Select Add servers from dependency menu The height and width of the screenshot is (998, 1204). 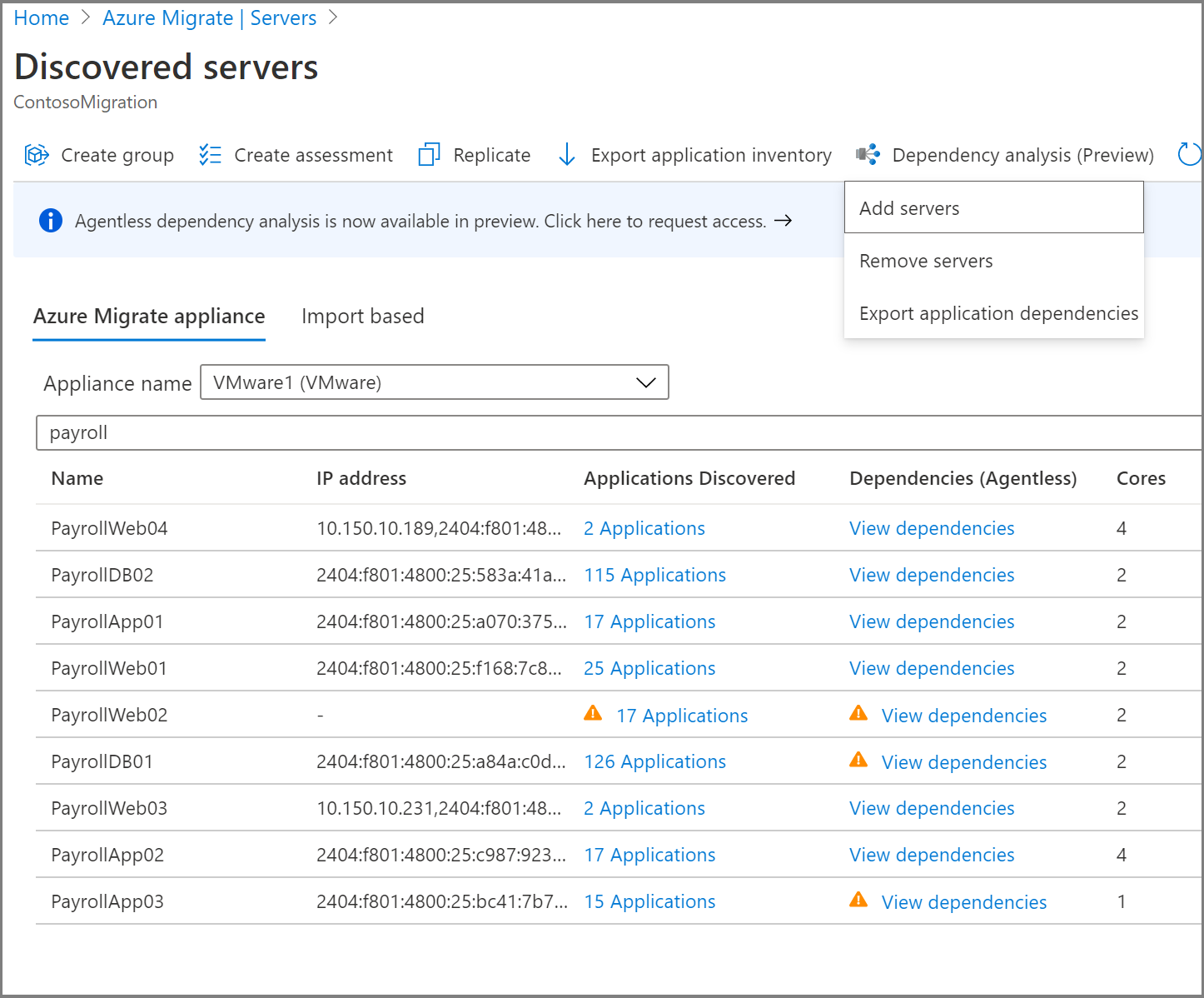click(x=909, y=208)
